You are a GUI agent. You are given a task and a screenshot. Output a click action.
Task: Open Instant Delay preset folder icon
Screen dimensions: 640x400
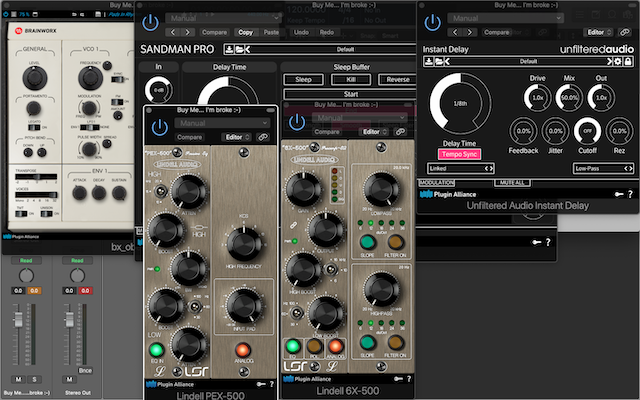coord(438,61)
